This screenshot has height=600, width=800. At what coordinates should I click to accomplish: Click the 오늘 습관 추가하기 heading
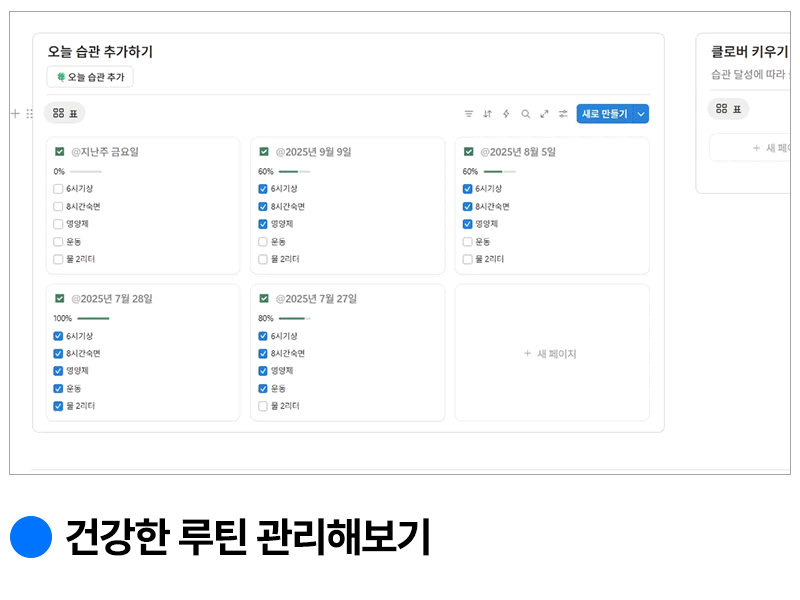(100, 51)
